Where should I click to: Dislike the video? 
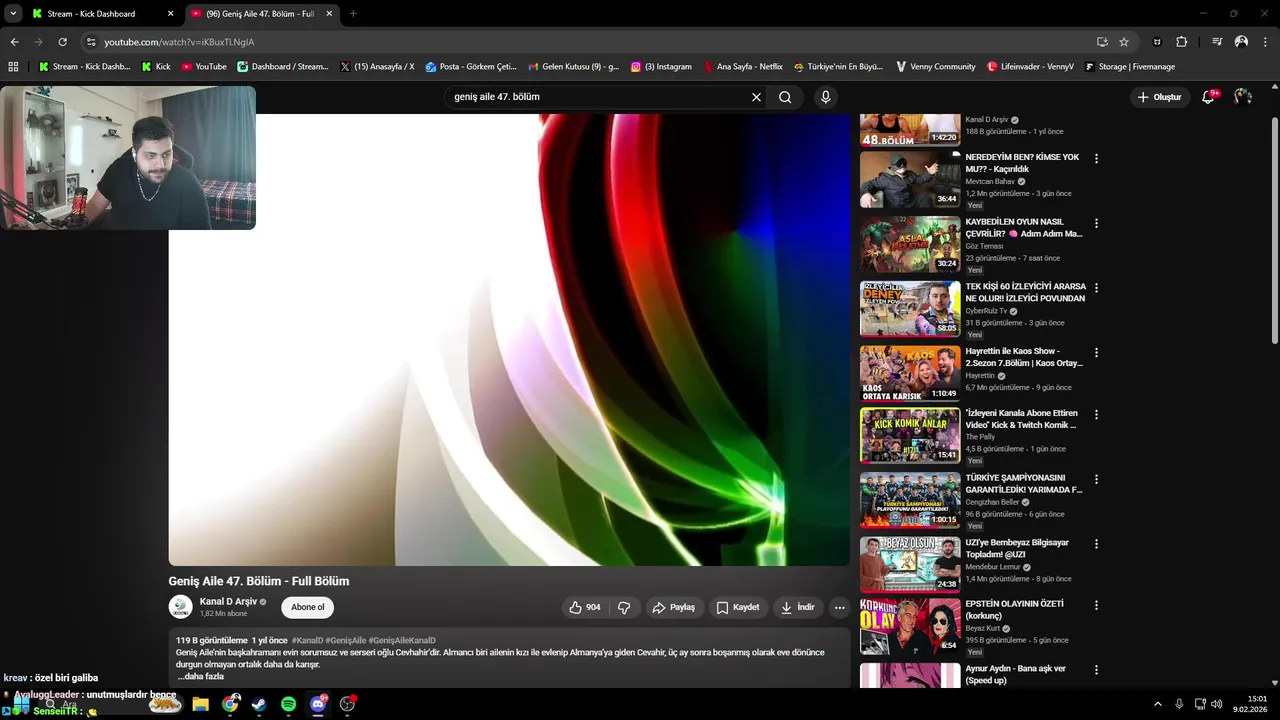624,607
